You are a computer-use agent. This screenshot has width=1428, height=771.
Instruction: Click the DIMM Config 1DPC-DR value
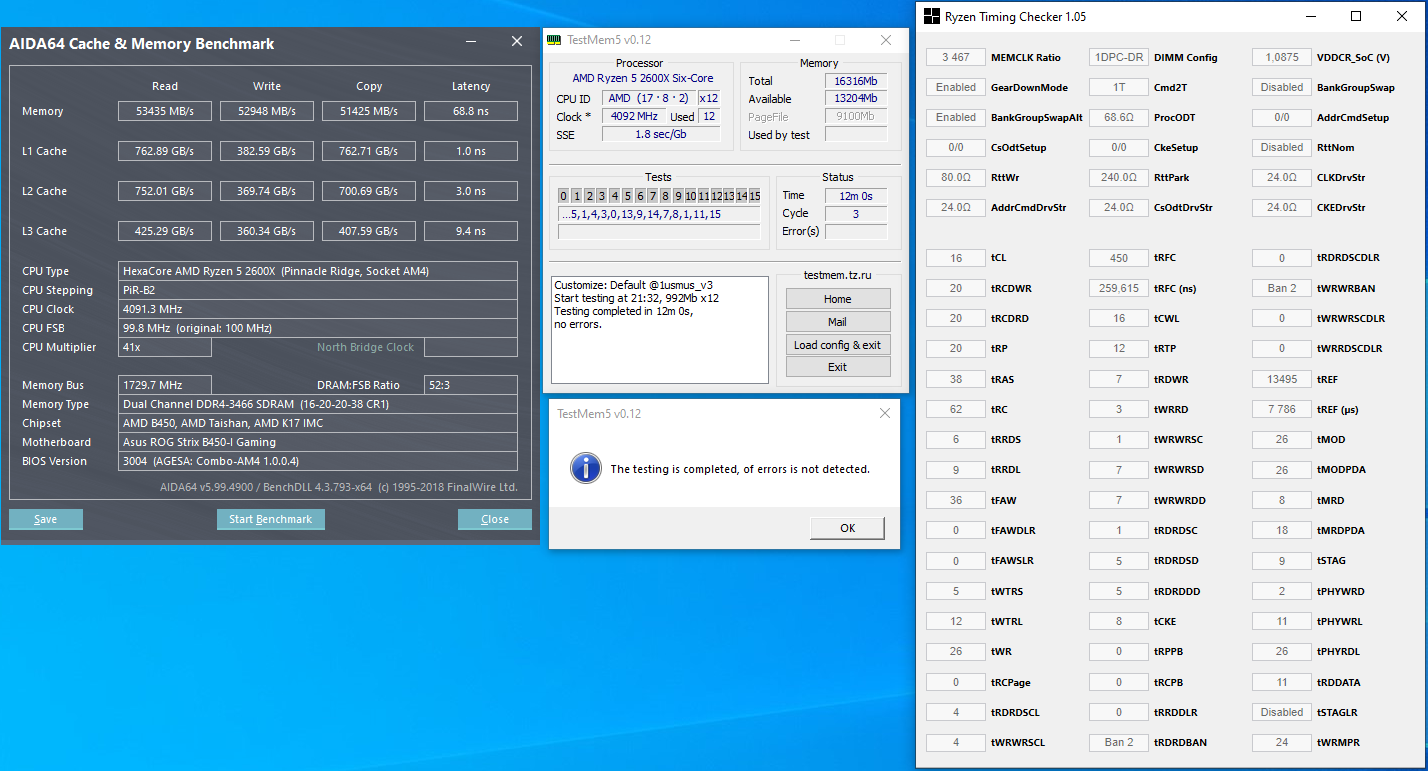pyautogui.click(x=1119, y=58)
